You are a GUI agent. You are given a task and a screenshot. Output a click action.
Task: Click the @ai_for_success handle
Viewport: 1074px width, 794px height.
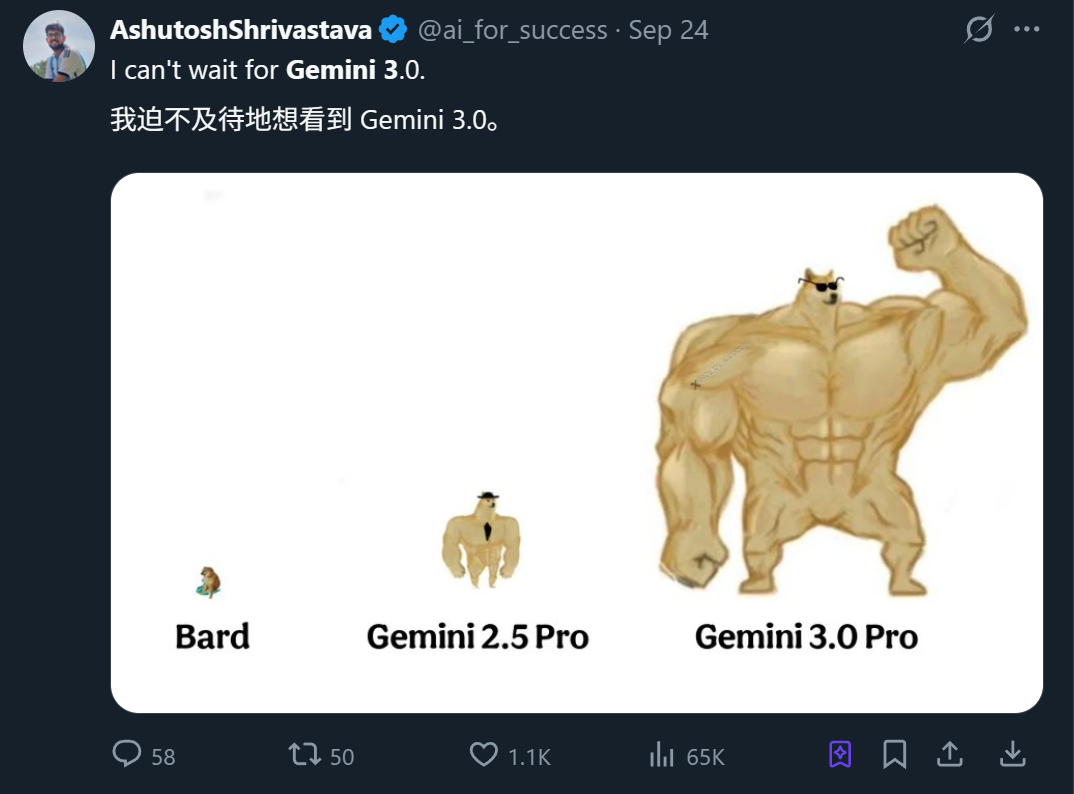pyautogui.click(x=512, y=30)
